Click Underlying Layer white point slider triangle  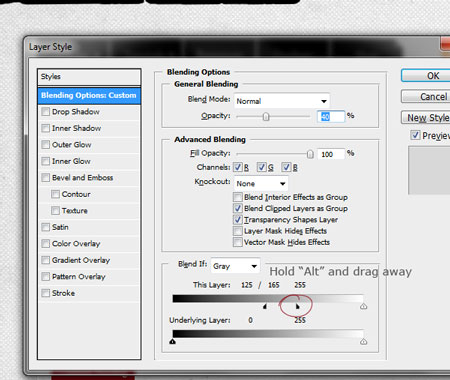tap(364, 341)
